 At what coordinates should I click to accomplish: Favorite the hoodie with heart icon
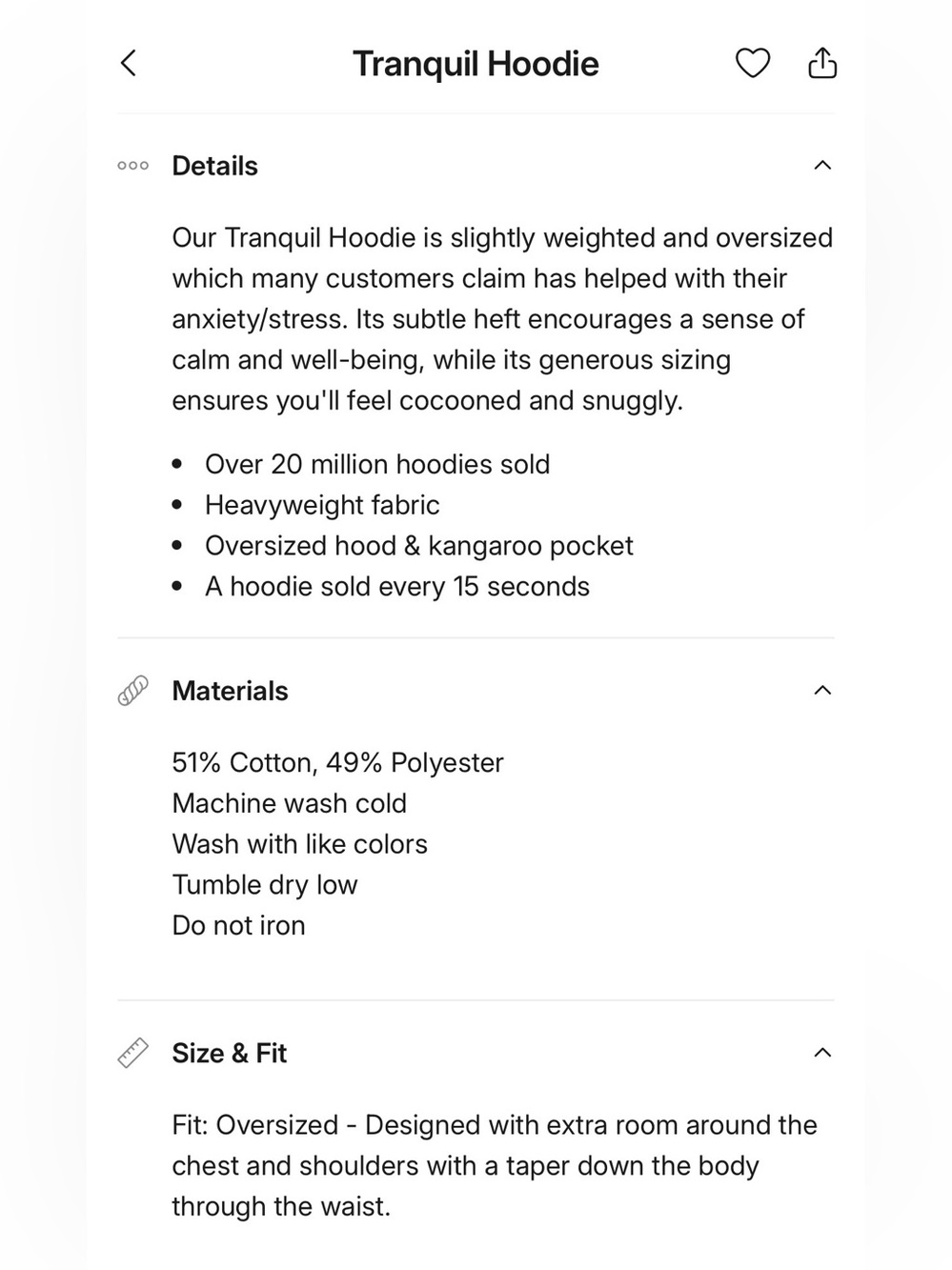click(x=752, y=64)
